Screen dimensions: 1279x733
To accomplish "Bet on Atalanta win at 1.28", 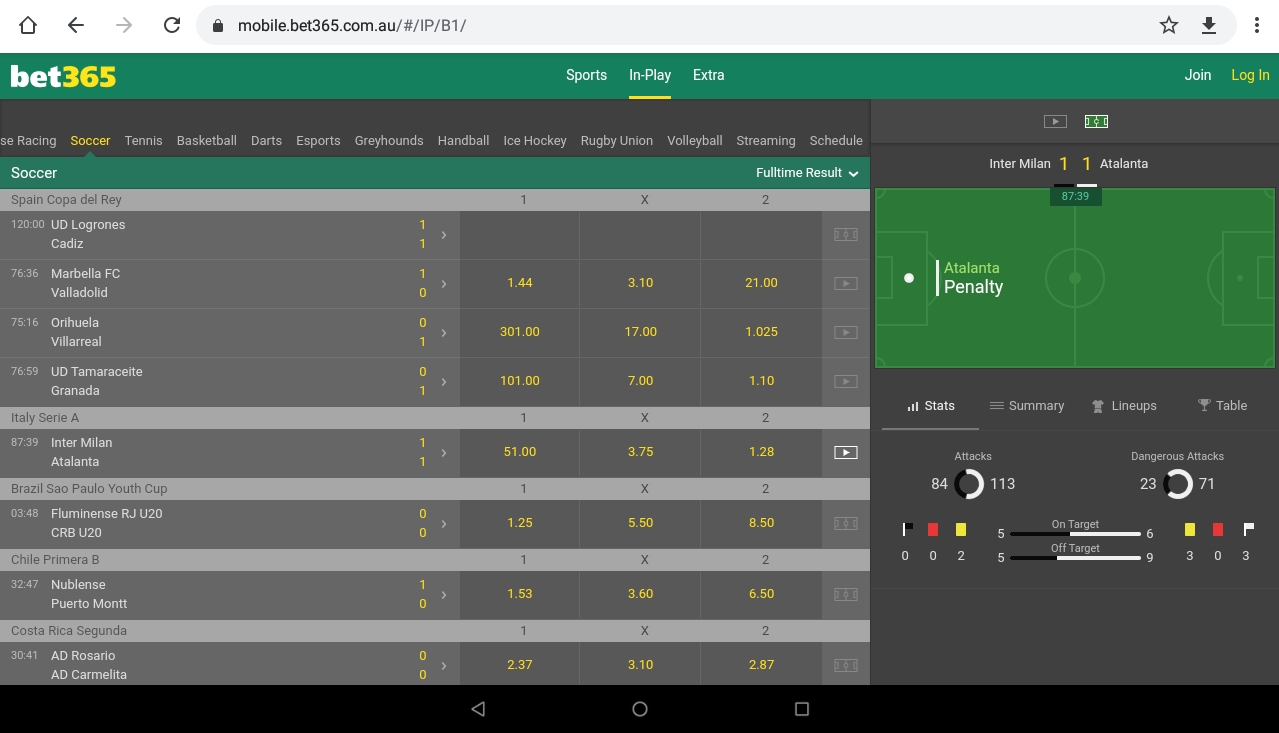I will point(761,453).
